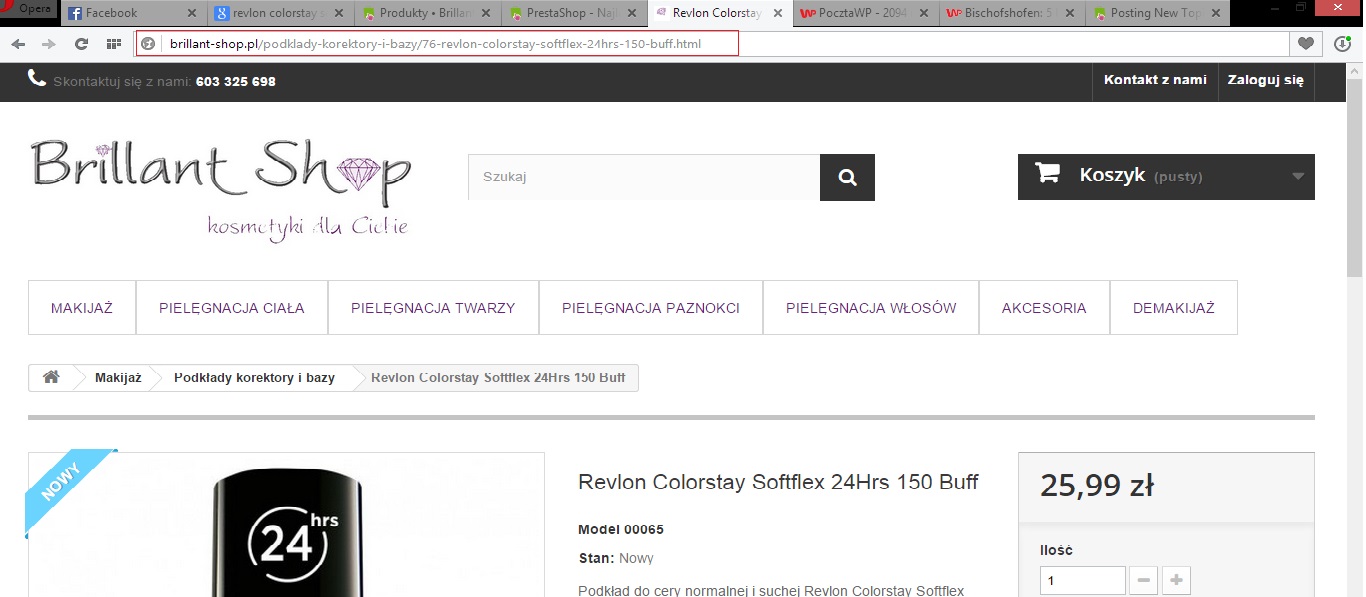The height and width of the screenshot is (597, 1366).
Task: Bookmark page with heart icon
Action: click(x=1306, y=44)
